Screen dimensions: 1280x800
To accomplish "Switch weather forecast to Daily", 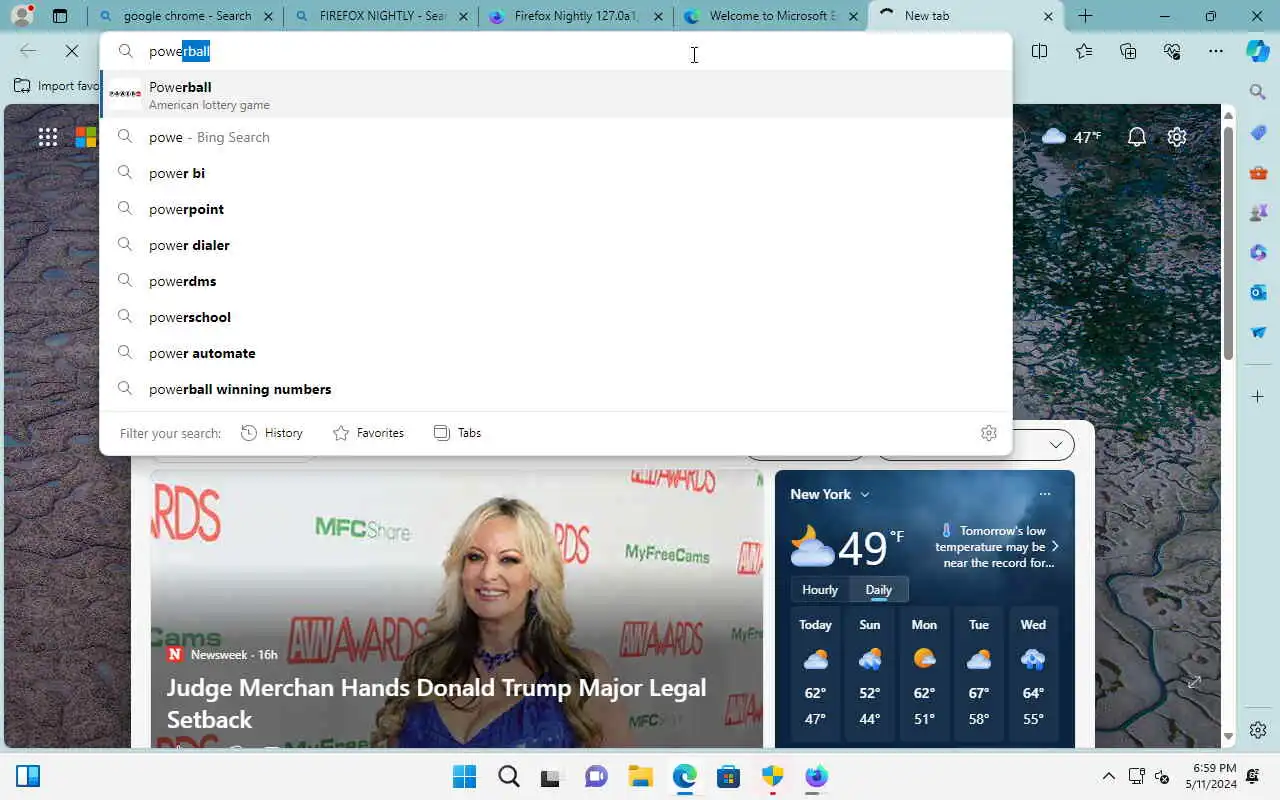I will 879,590.
